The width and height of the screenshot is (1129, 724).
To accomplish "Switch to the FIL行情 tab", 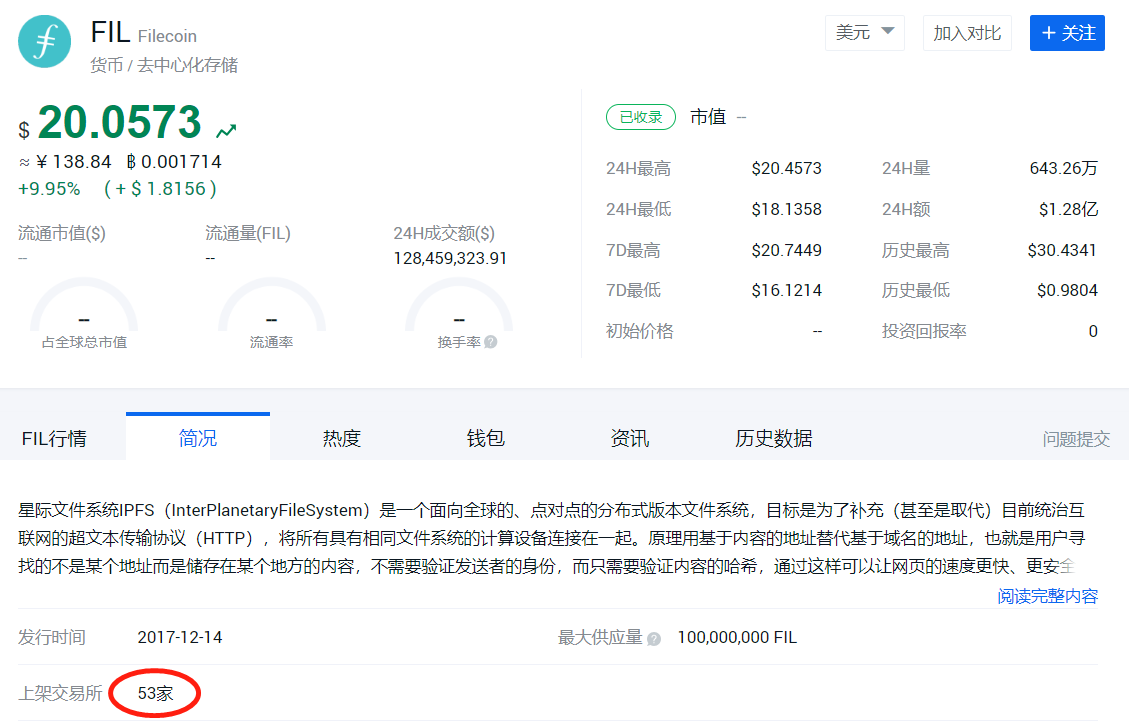I will (54, 438).
